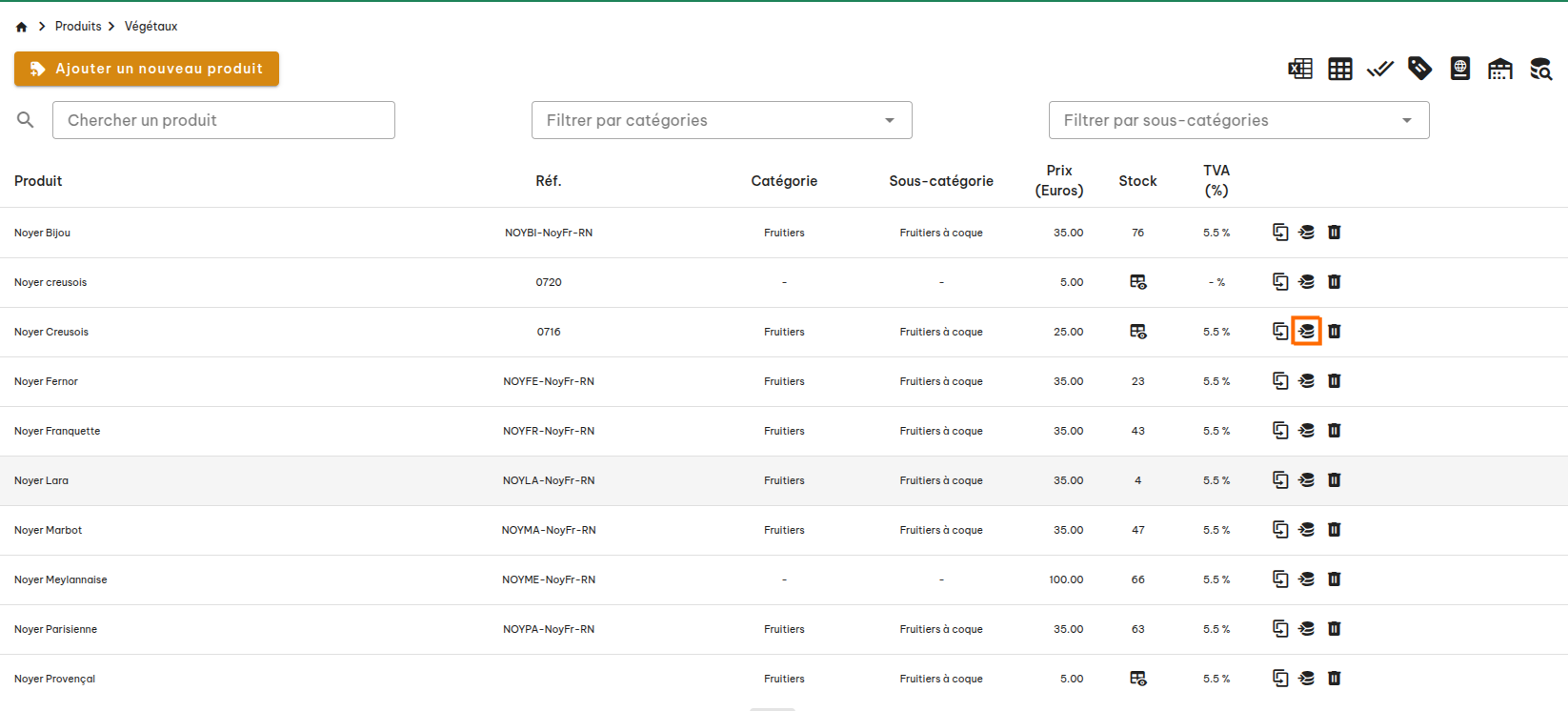Click Ajouter un nouveau produit button
Viewport: 1568px width, 711px height.
coord(147,69)
